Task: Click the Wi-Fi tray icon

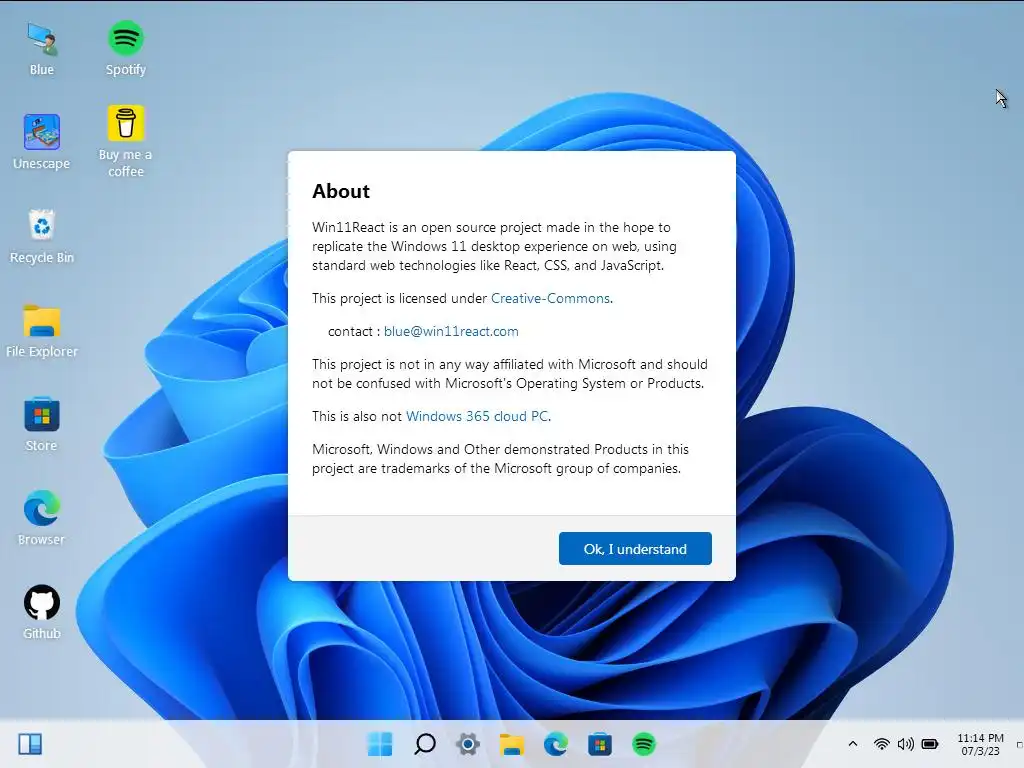Action: click(x=882, y=744)
